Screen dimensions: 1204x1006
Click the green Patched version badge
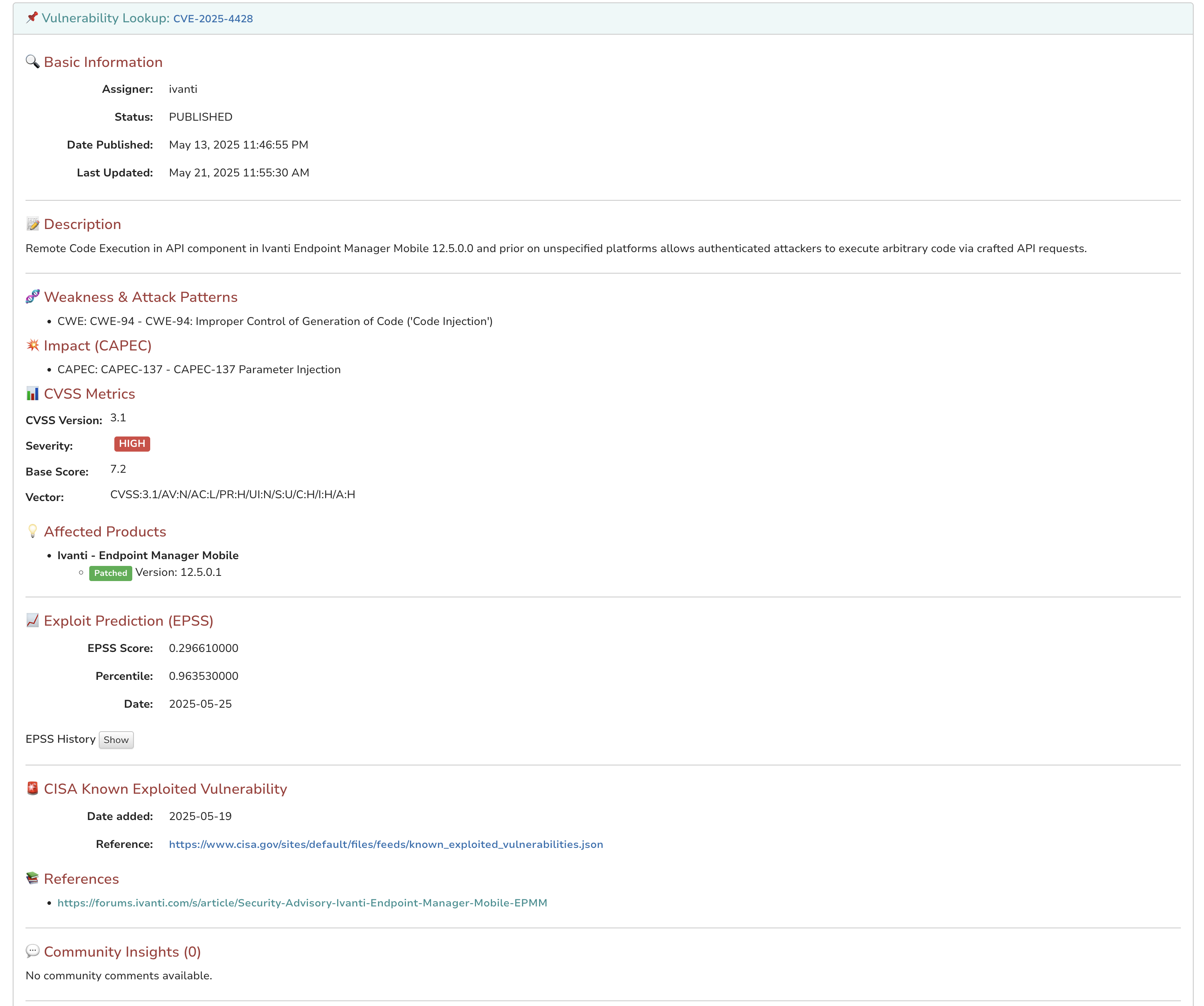click(111, 573)
